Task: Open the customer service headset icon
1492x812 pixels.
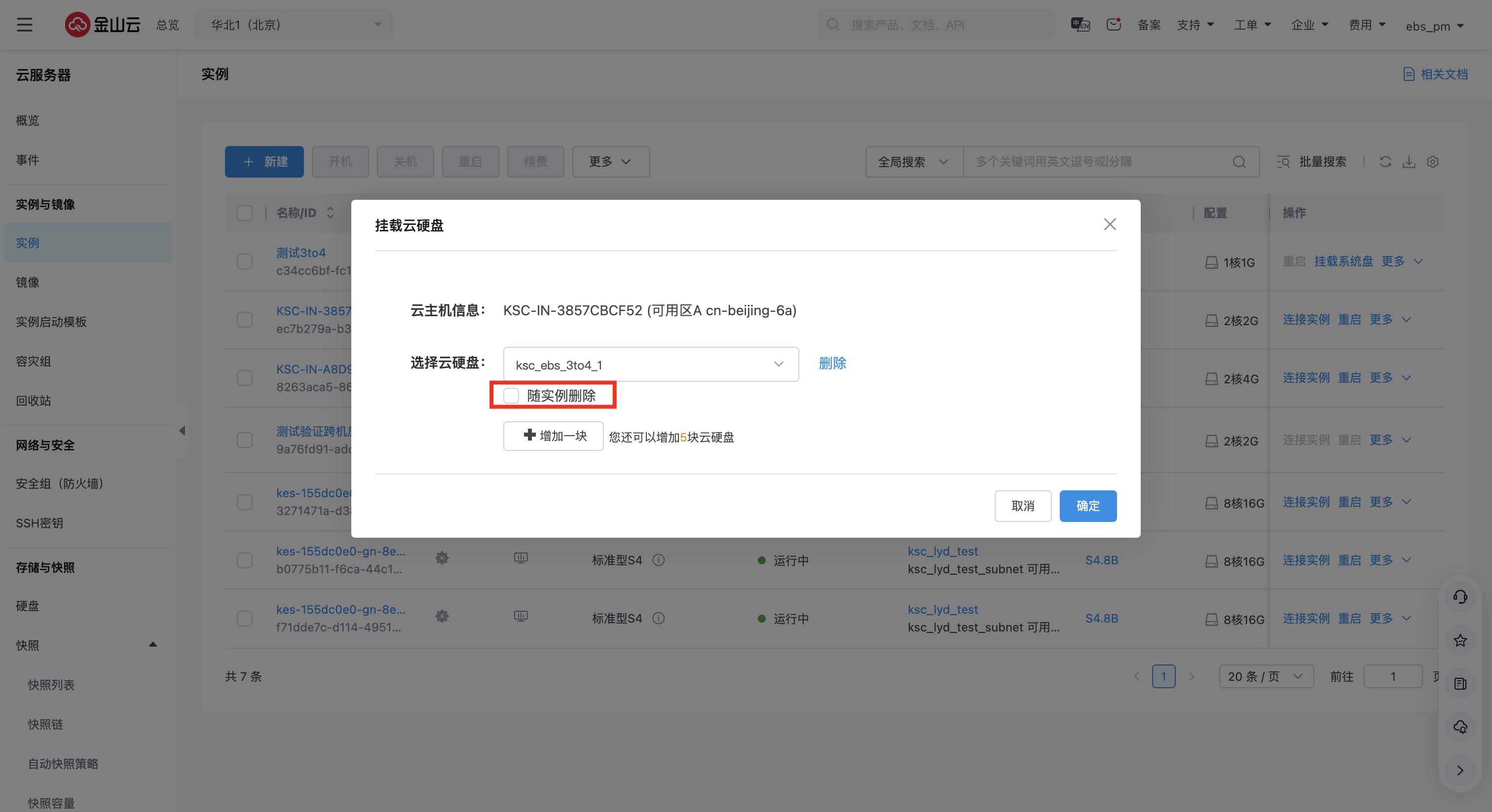Action: click(1460, 596)
